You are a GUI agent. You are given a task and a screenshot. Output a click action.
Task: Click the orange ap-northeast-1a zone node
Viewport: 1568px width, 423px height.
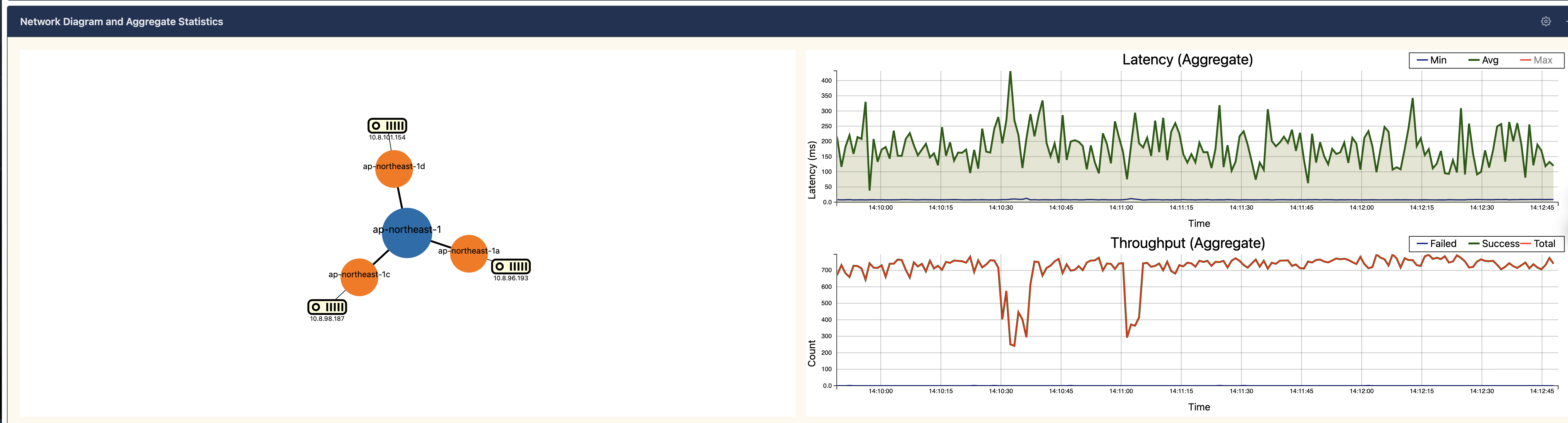(x=469, y=253)
